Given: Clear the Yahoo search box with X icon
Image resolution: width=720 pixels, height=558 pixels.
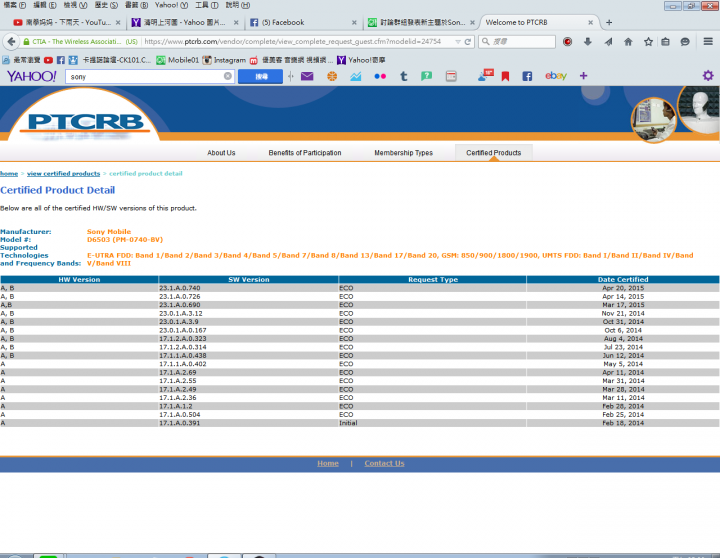Looking at the screenshot, I should point(228,76).
